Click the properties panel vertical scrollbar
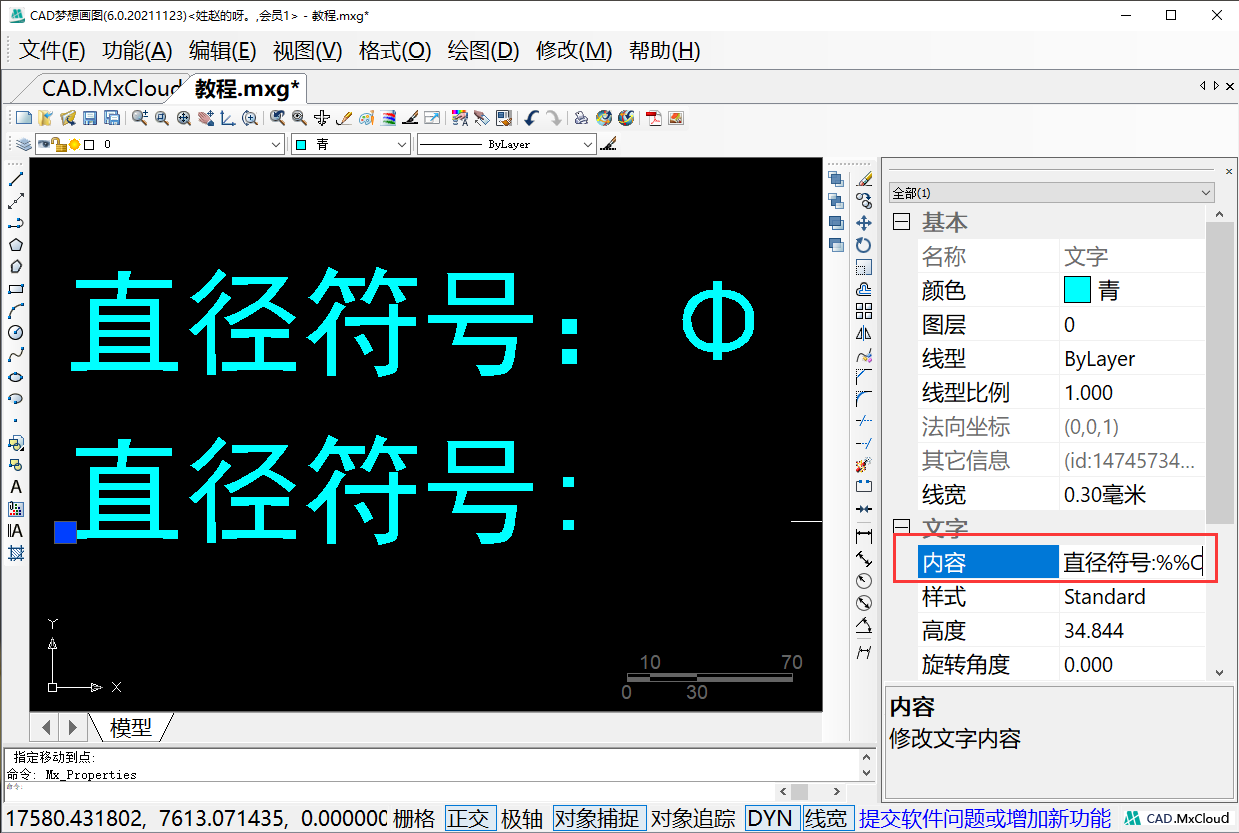Screen dimensions: 1239x833 click(1220, 372)
